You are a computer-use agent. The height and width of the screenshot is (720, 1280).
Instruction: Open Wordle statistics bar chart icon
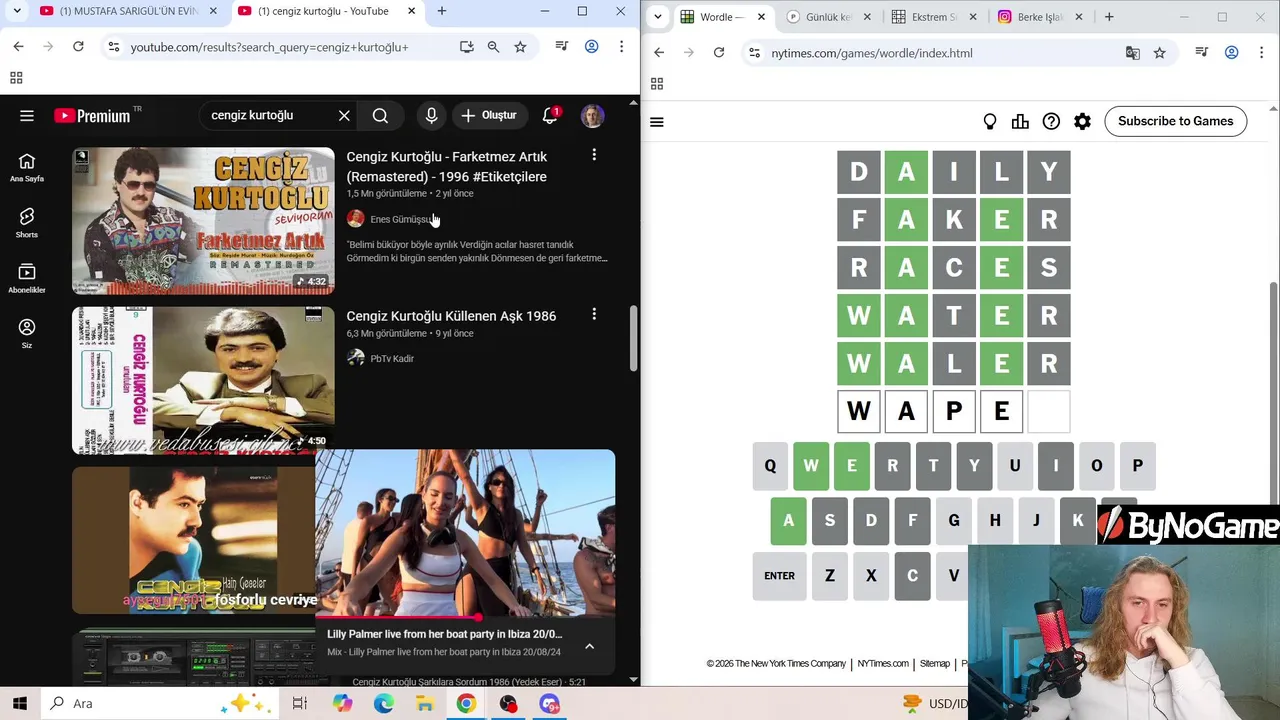(1020, 122)
